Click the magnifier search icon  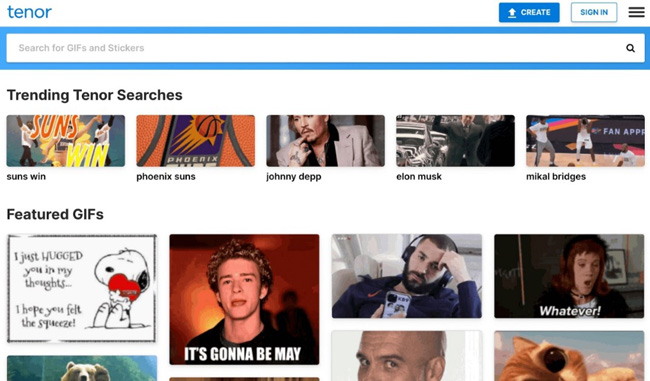pyautogui.click(x=630, y=48)
